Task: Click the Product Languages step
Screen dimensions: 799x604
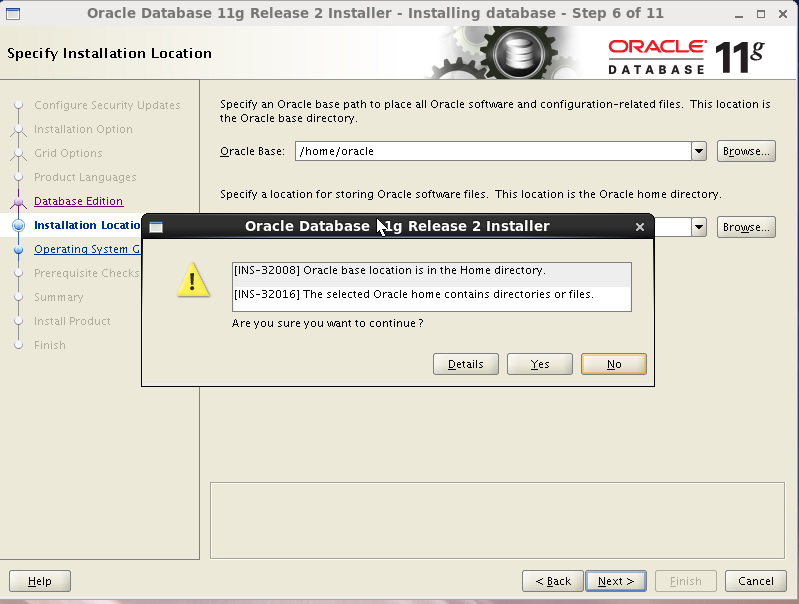Action: [x=85, y=177]
